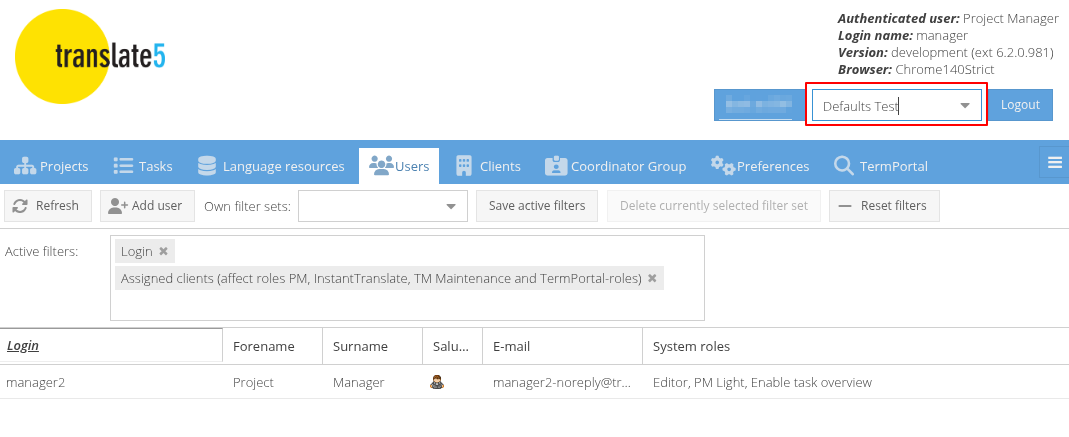
Task: Open the Projects tab
Action: click(52, 166)
